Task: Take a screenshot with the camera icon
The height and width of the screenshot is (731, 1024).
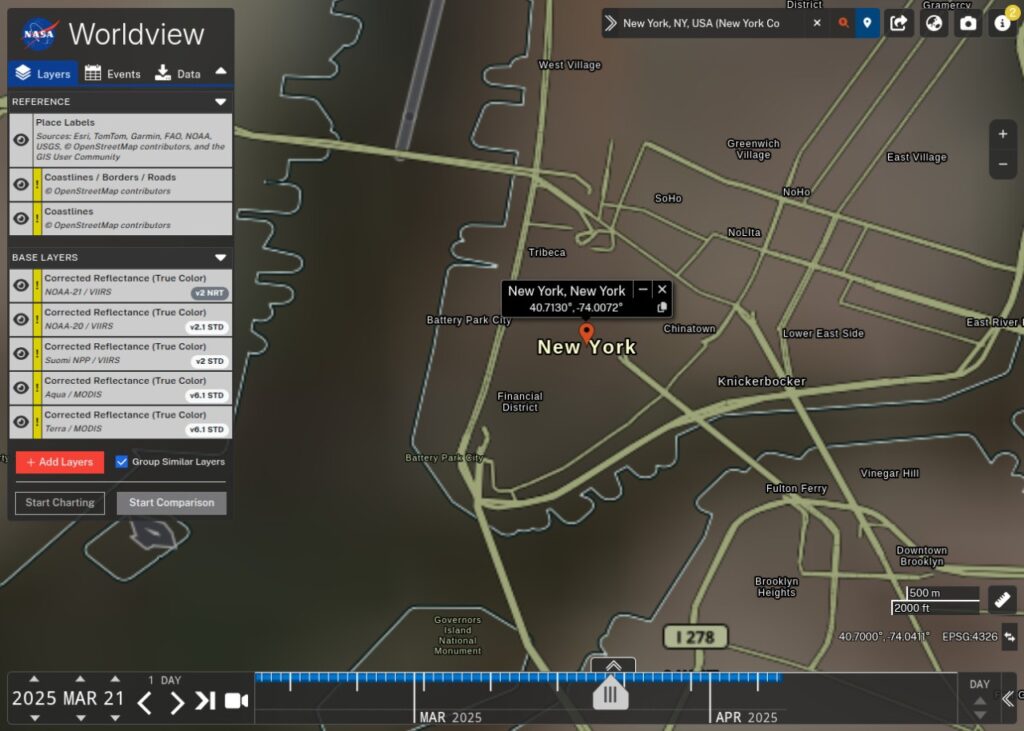Action: [x=969, y=22]
